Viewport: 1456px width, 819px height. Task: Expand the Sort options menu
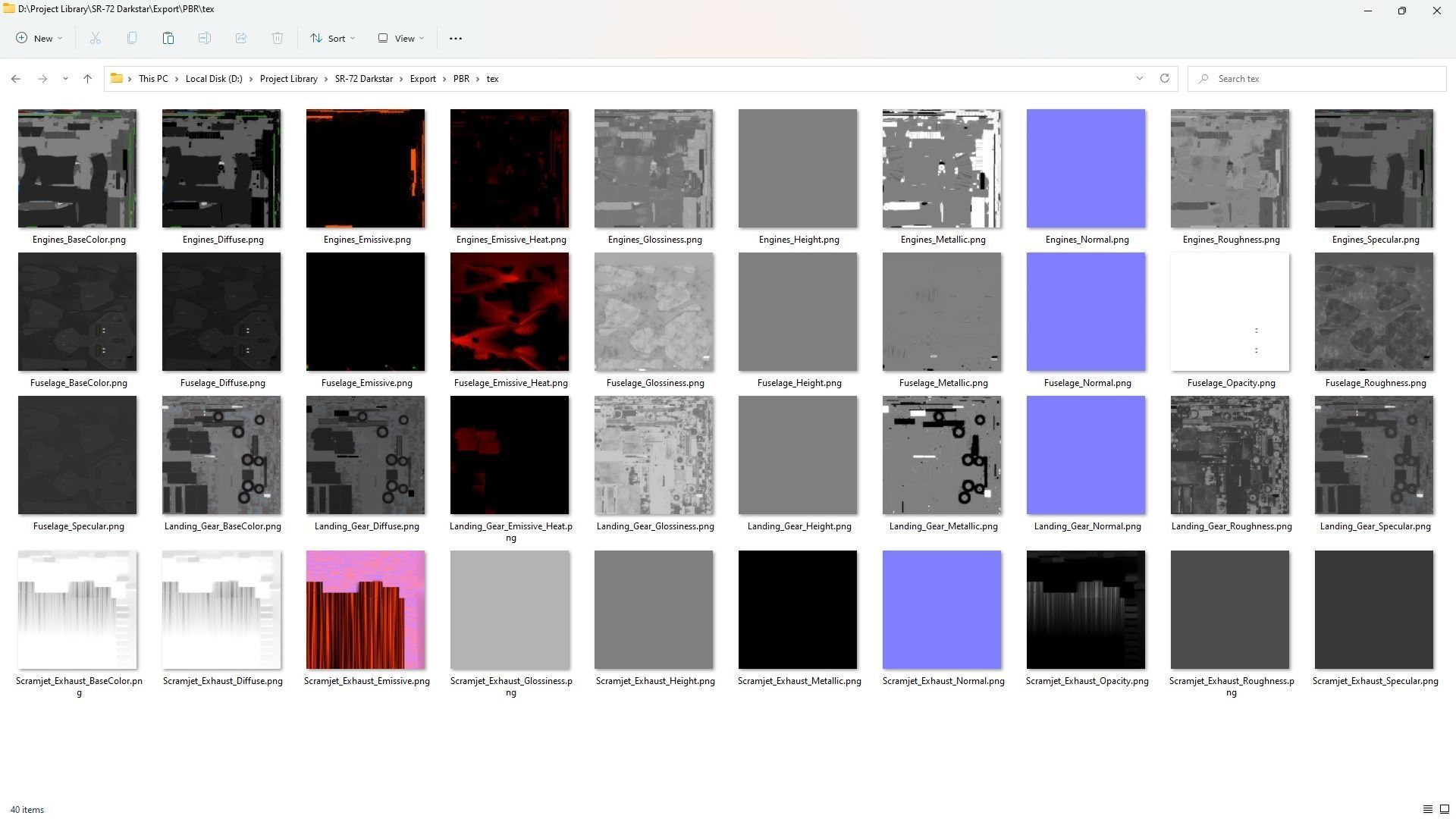(x=332, y=38)
